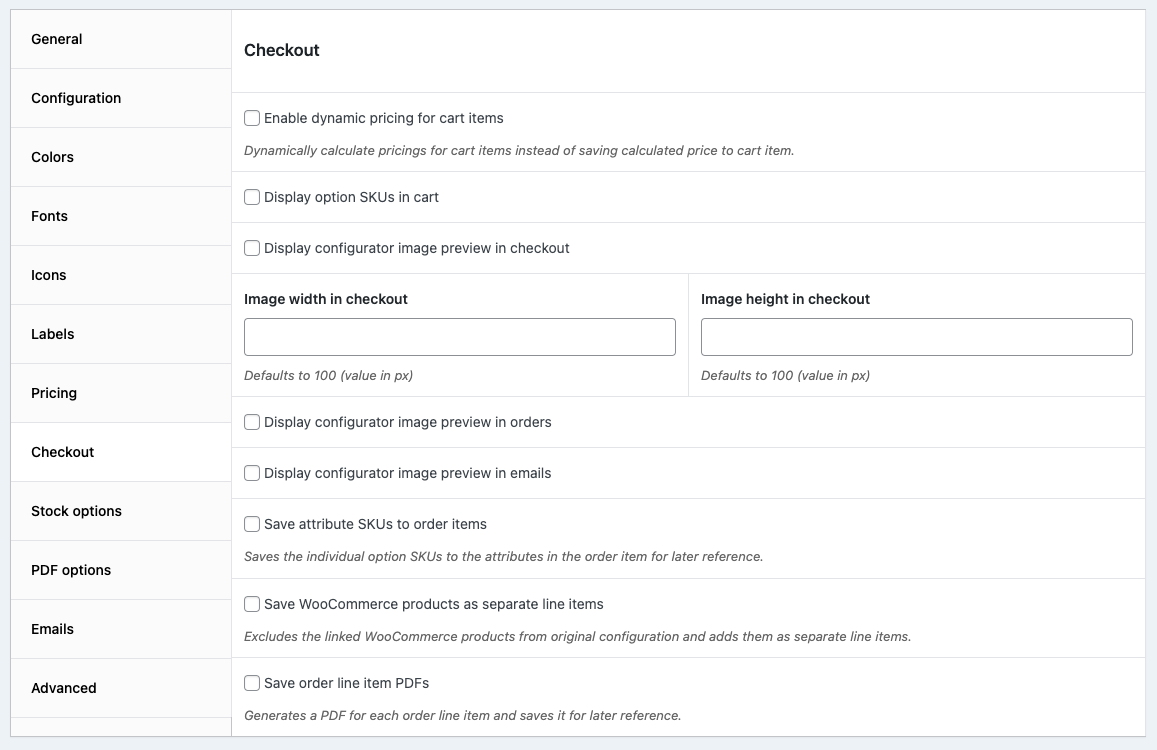Open the Advanced settings tab
The image size is (1157, 750).
[x=64, y=688]
